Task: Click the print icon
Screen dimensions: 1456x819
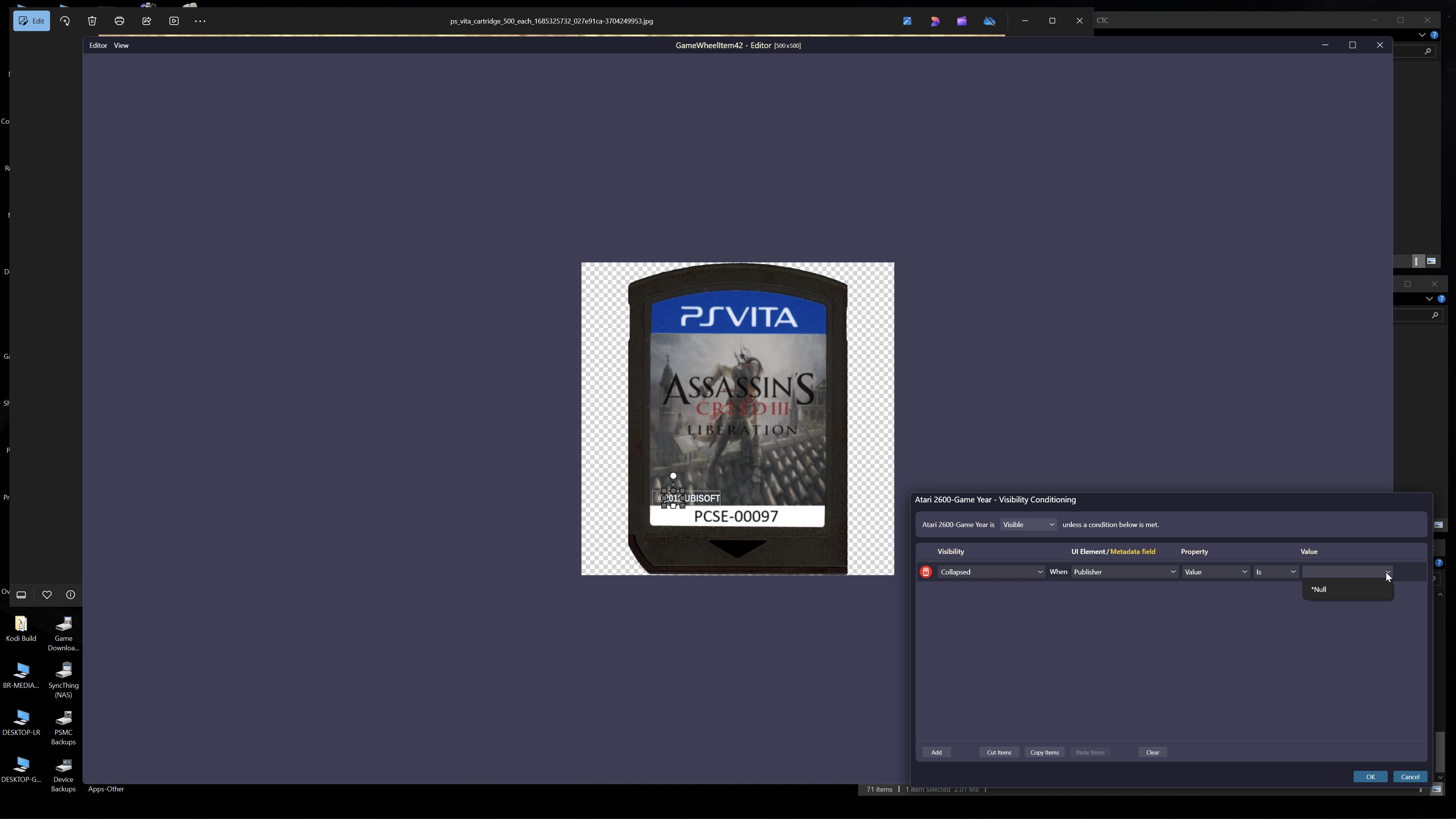Action: (x=119, y=21)
